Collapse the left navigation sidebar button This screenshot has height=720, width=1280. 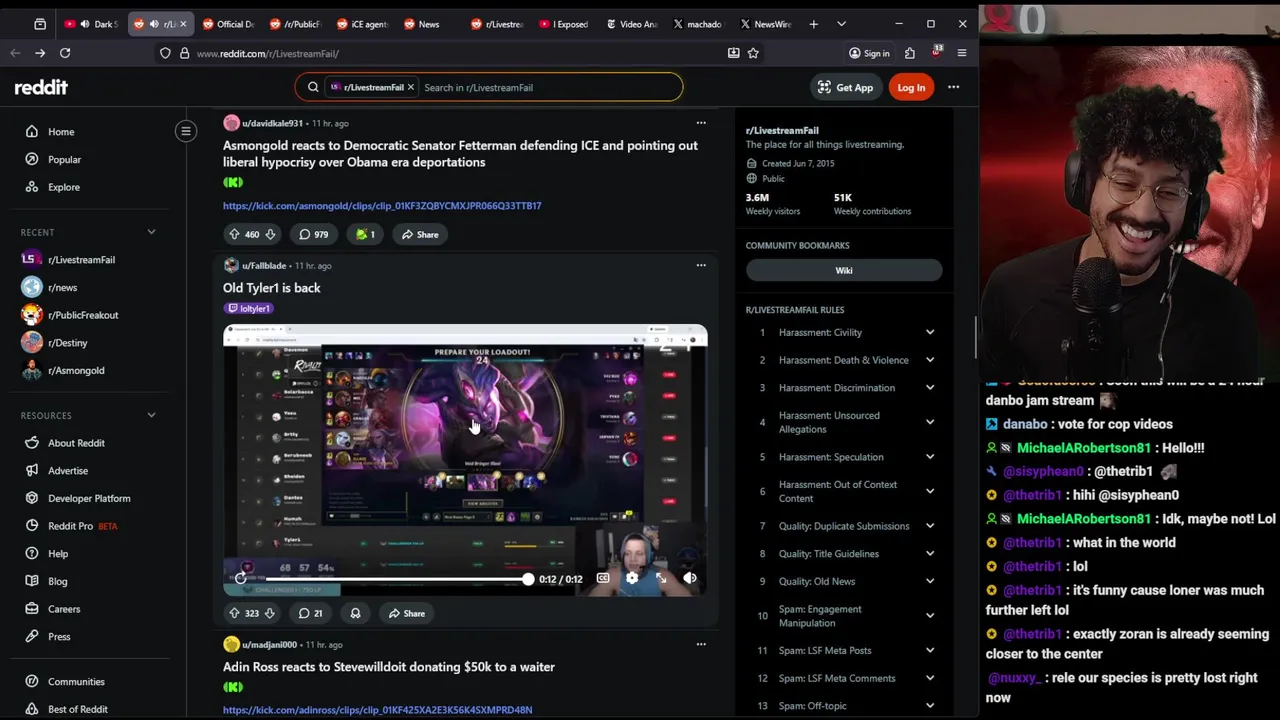click(186, 131)
